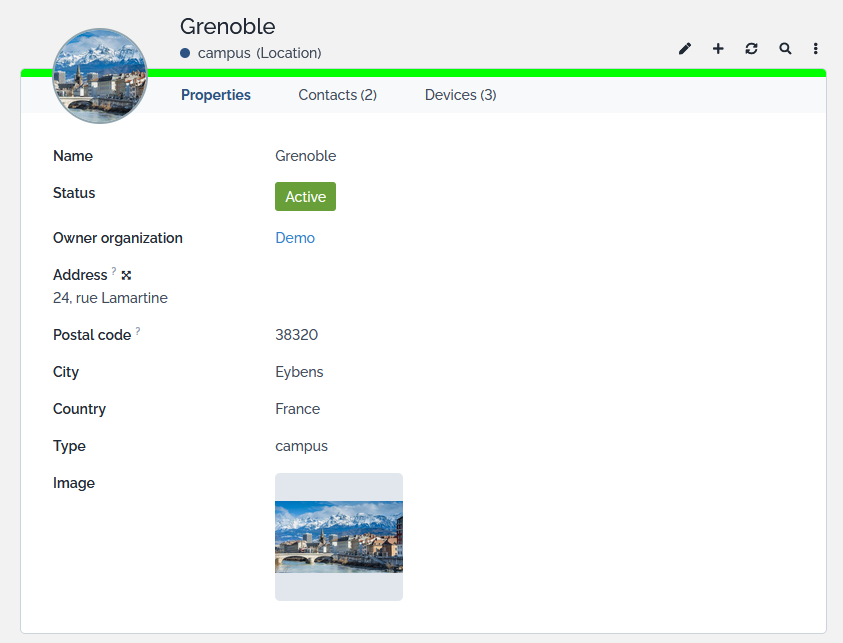This screenshot has height=643, width=843.
Task: Open the Grenoble image thumbnail
Action: tap(339, 537)
